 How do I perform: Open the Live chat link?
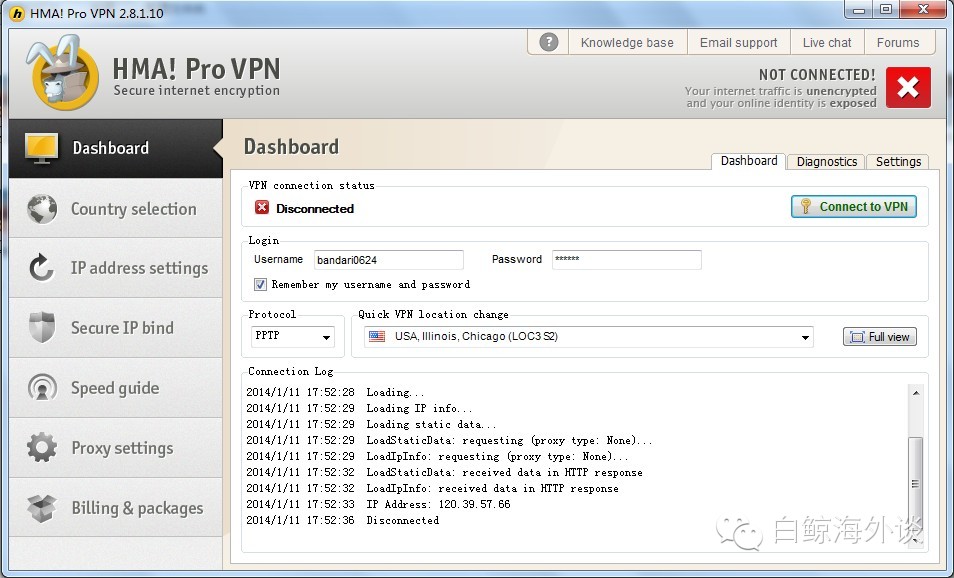(827, 43)
